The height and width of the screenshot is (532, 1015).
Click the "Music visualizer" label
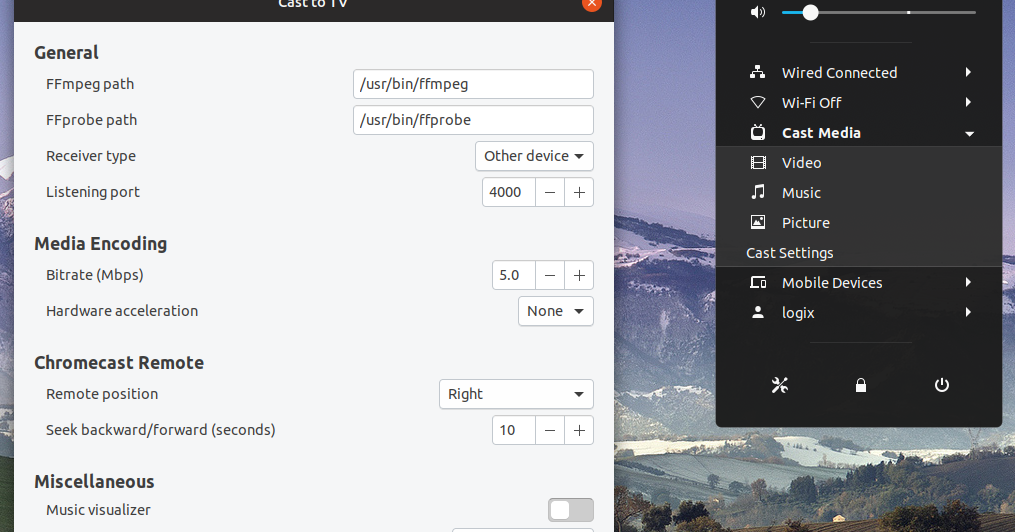98,510
